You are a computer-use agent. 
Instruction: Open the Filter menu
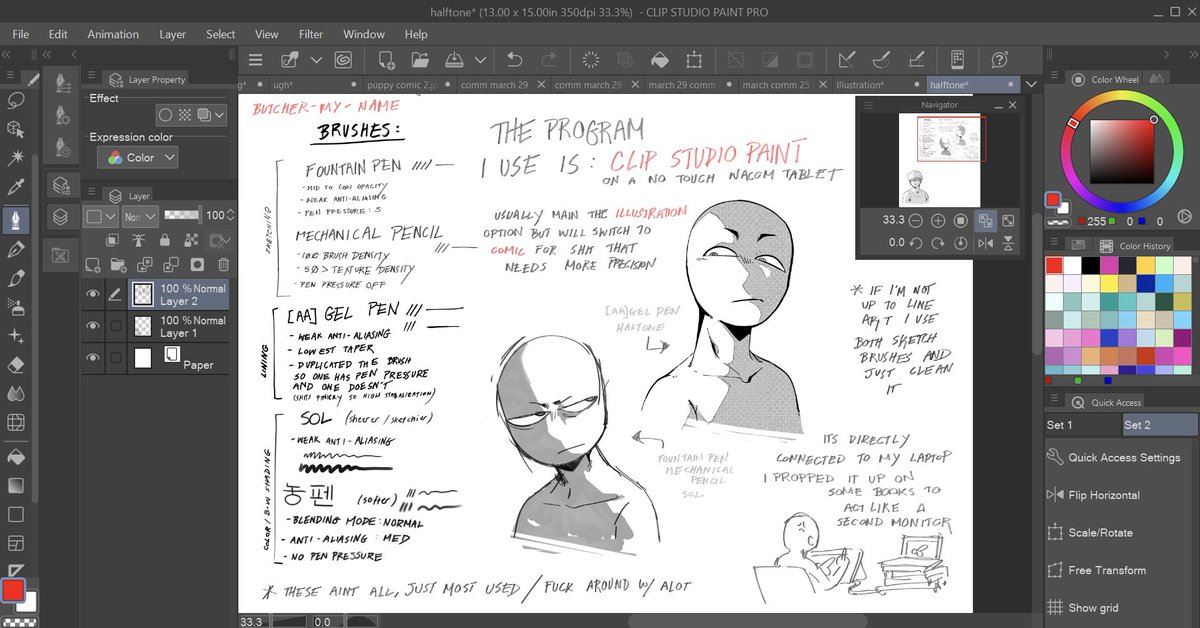tap(311, 34)
